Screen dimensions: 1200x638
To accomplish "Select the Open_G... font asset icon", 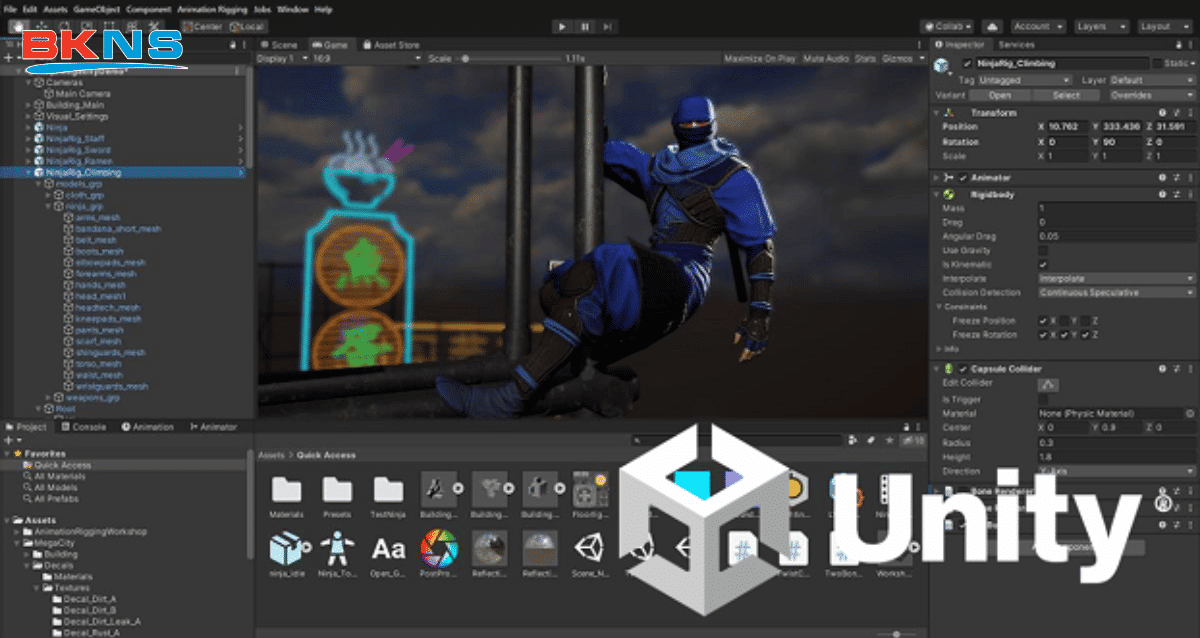I will click(388, 548).
